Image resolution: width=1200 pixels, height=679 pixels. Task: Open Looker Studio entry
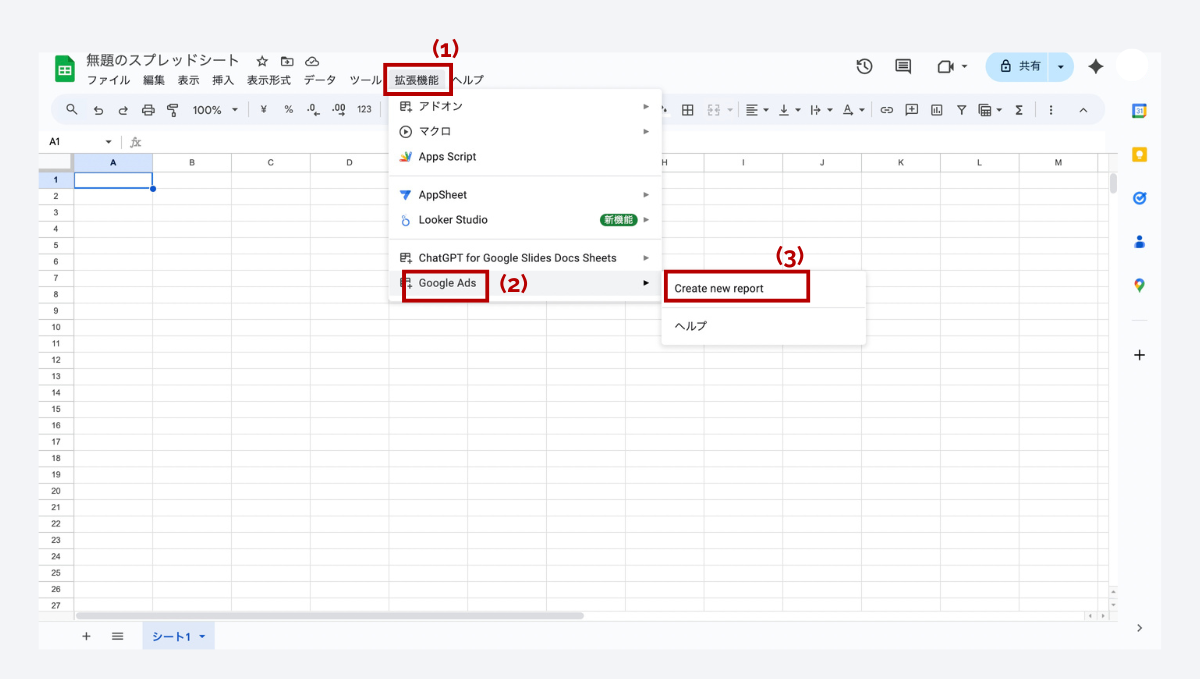[525, 220]
